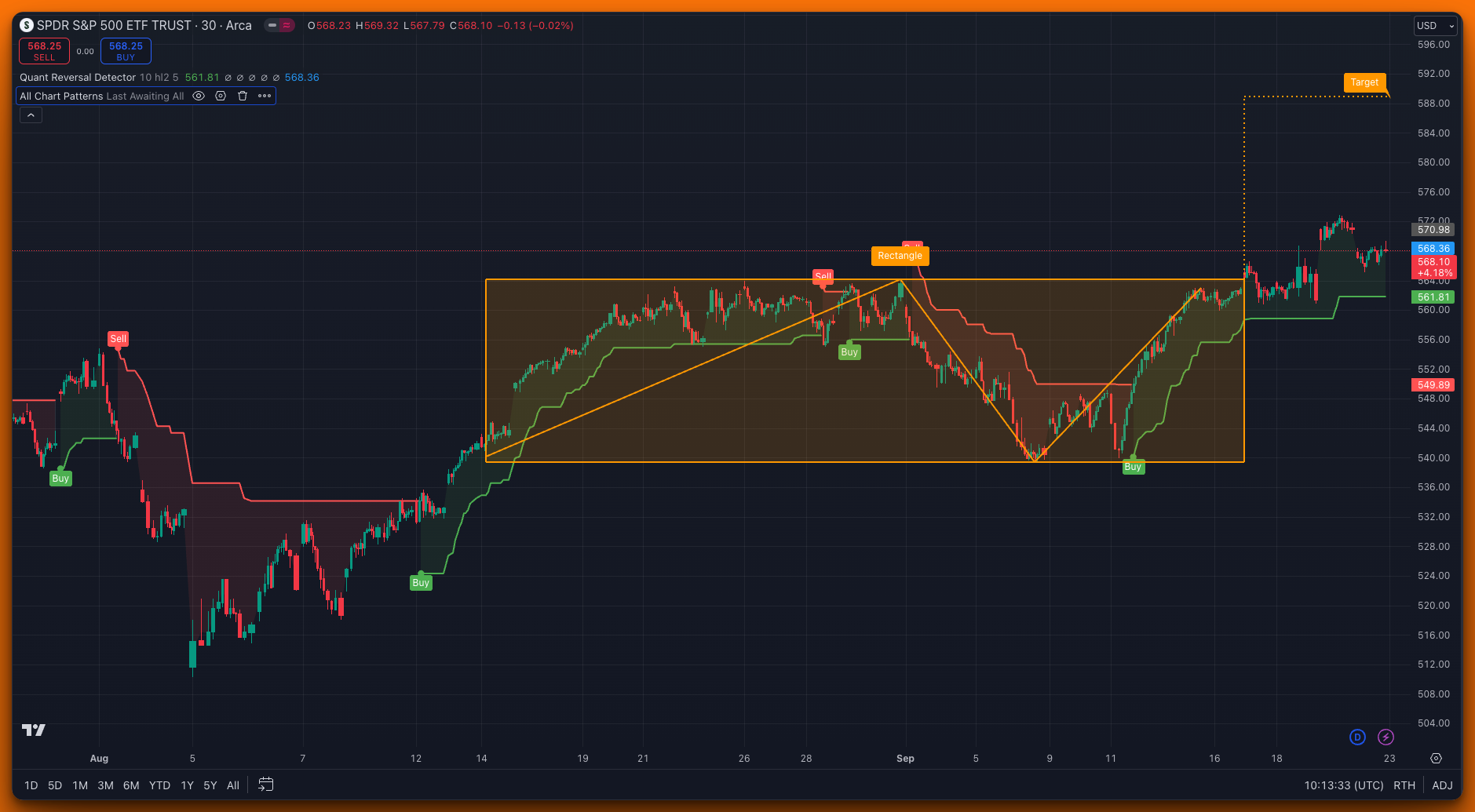This screenshot has width=1475, height=812.
Task: Select the YTD time range
Action: coord(159,785)
